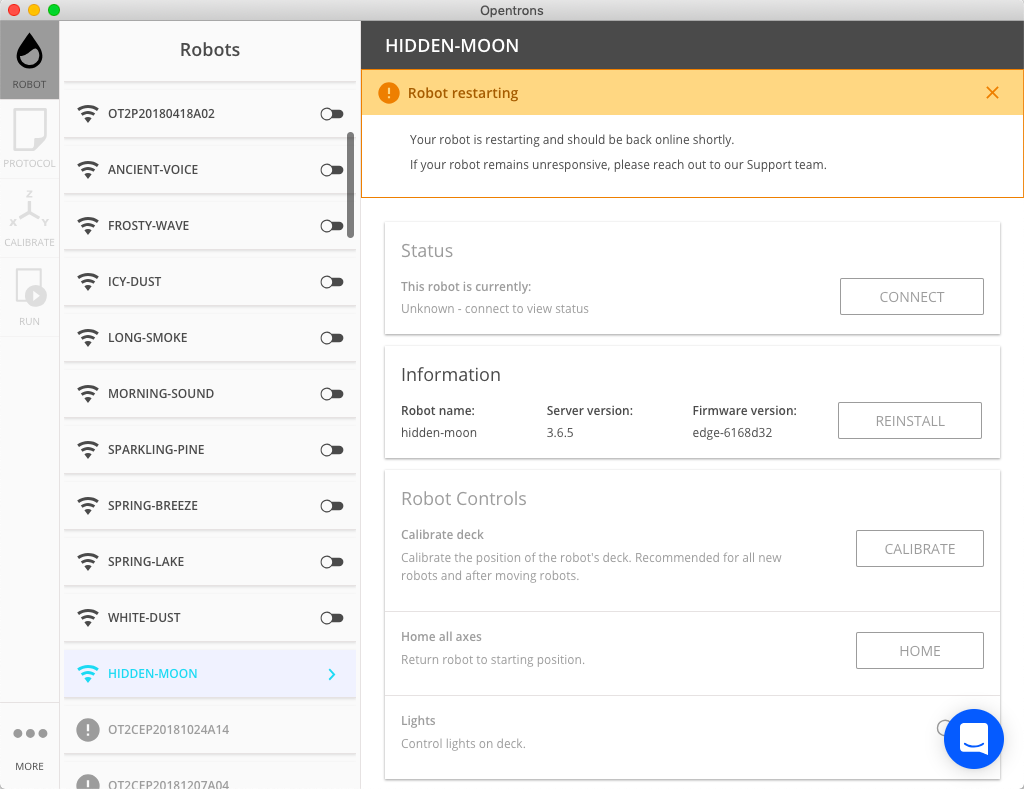Switch to the Protocol sidebar tab
The width and height of the screenshot is (1024, 789).
[29, 138]
